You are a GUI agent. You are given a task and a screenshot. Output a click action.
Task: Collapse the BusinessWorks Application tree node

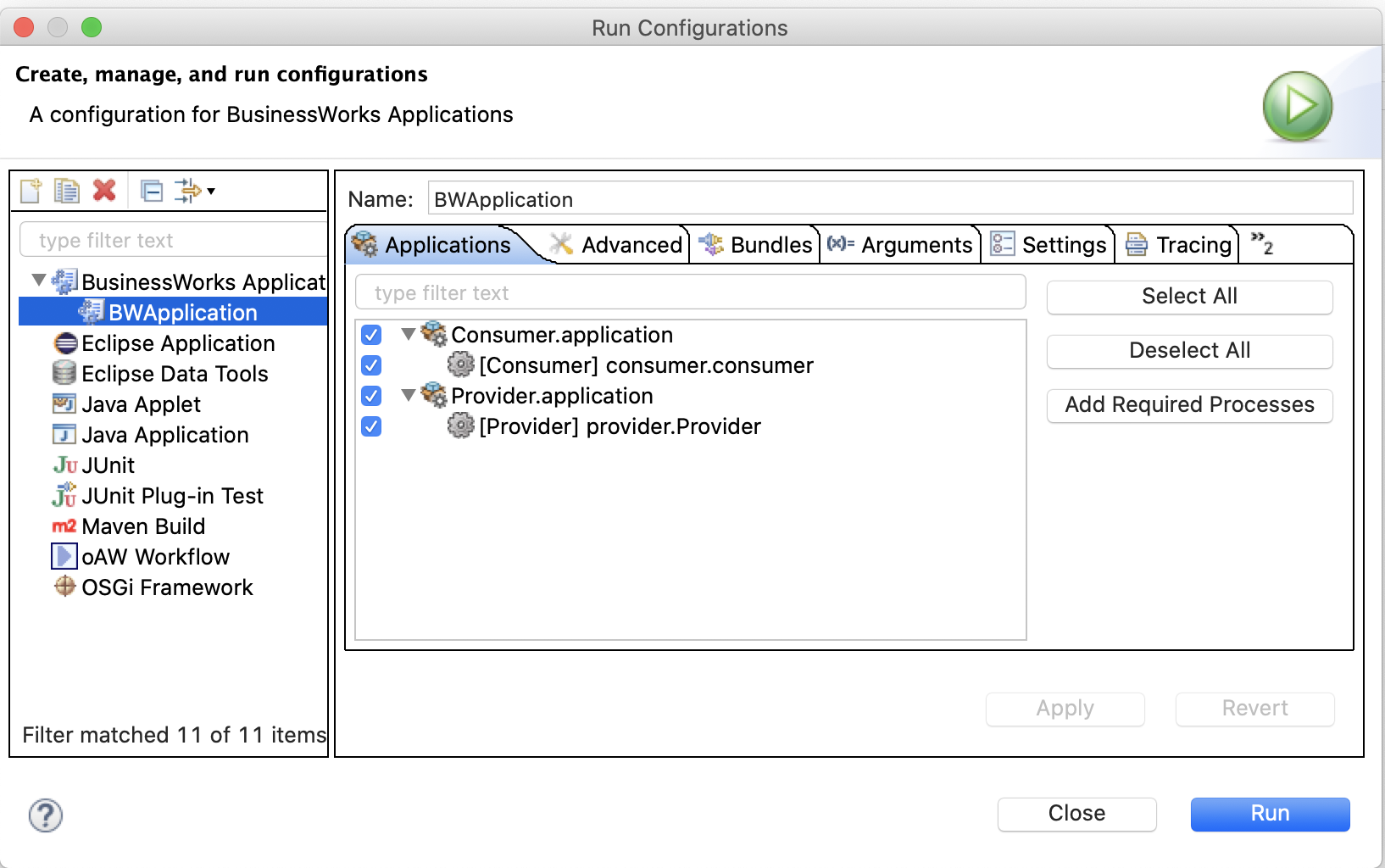(38, 280)
